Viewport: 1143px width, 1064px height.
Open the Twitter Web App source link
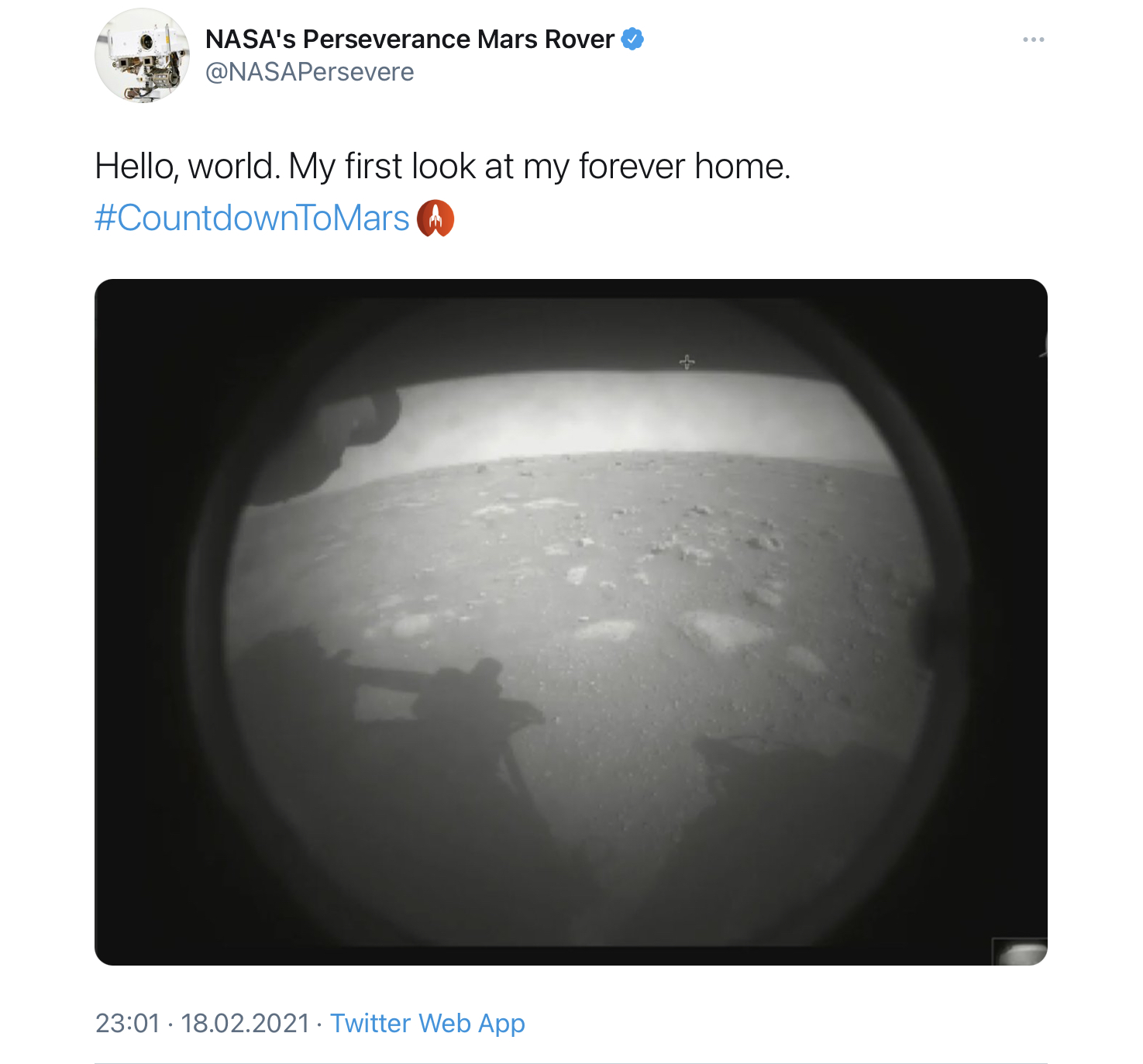(428, 1023)
